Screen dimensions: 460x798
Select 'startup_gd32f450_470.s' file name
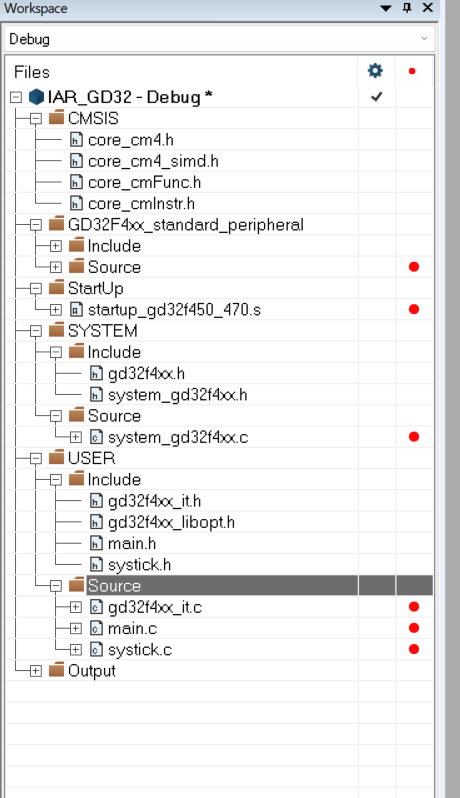(x=174, y=310)
